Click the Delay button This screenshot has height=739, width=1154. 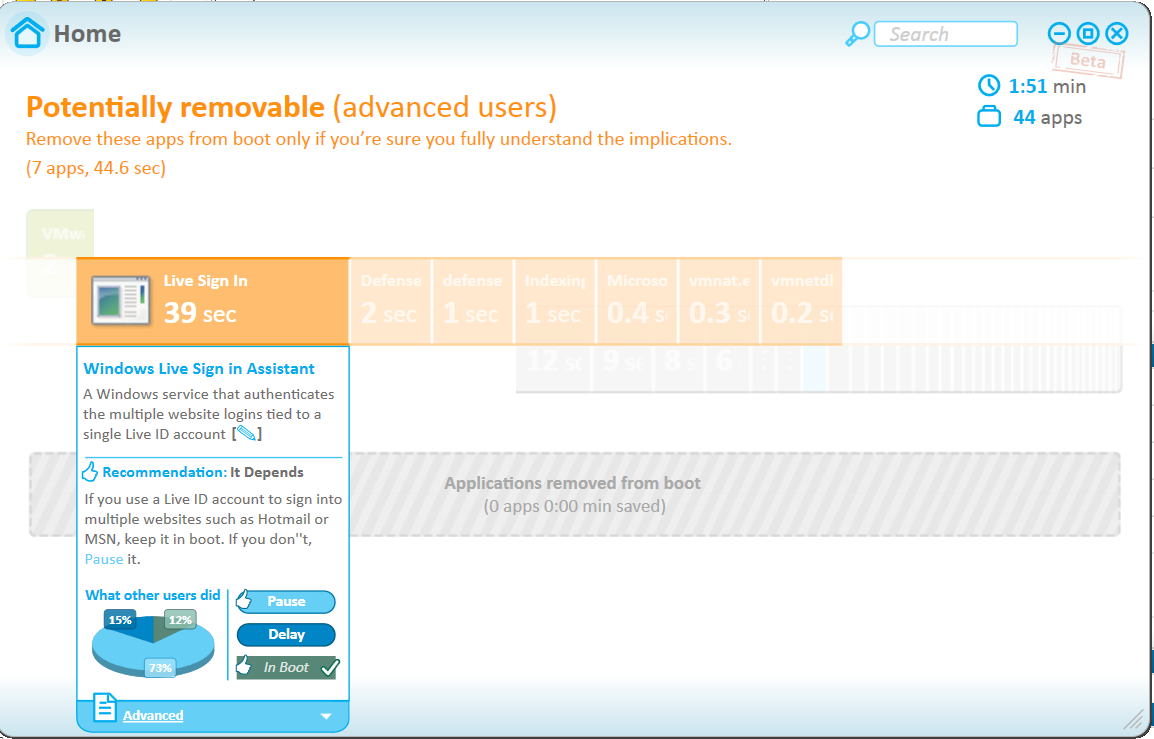click(x=286, y=634)
